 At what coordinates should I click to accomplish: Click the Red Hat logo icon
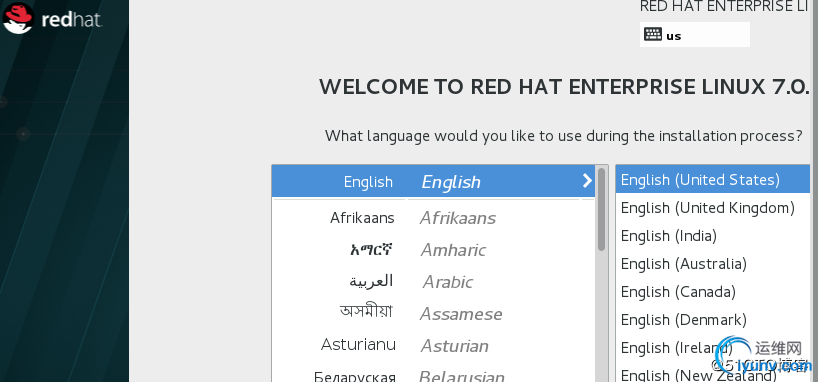(18, 18)
